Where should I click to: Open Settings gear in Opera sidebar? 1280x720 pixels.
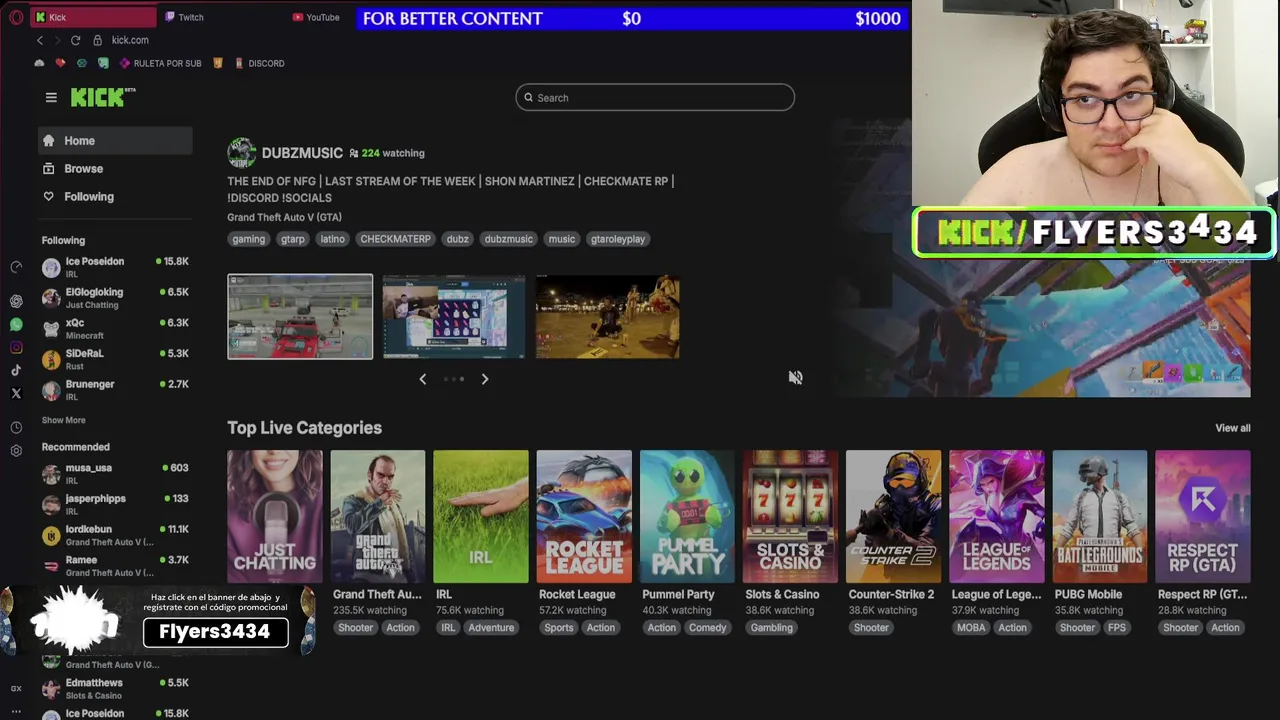tap(16, 451)
